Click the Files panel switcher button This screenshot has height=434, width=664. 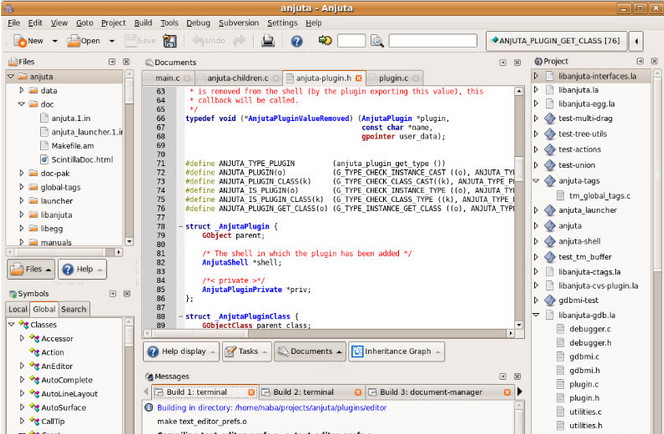click(31, 269)
